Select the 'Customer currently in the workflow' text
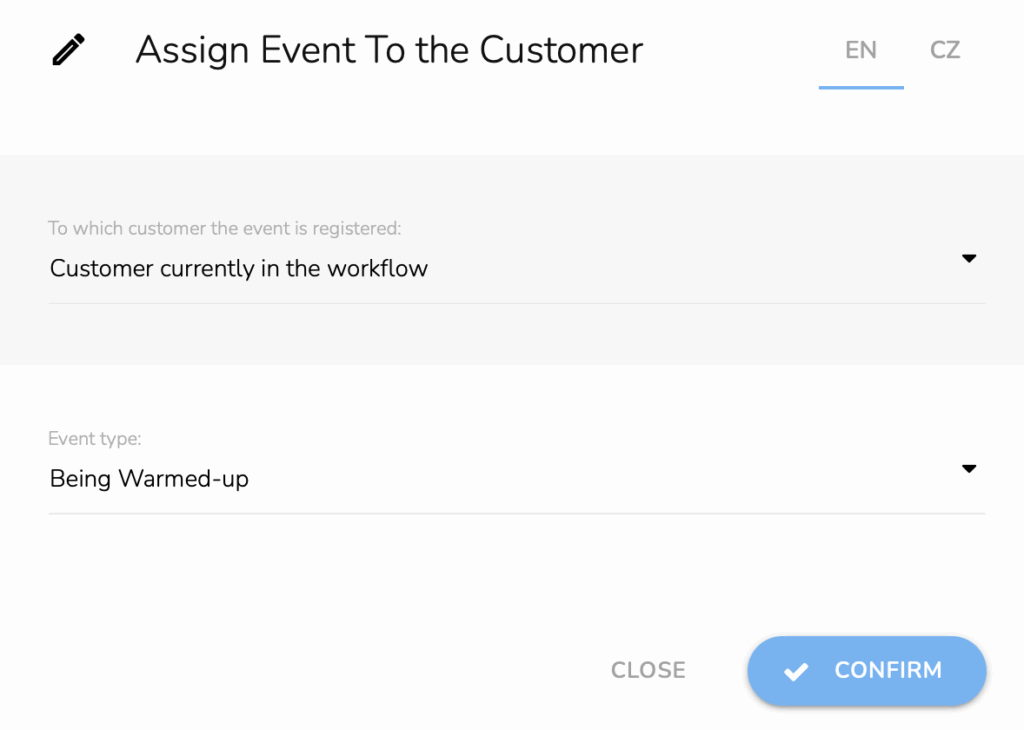Viewport: 1024px width, 730px height. pyautogui.click(x=239, y=269)
